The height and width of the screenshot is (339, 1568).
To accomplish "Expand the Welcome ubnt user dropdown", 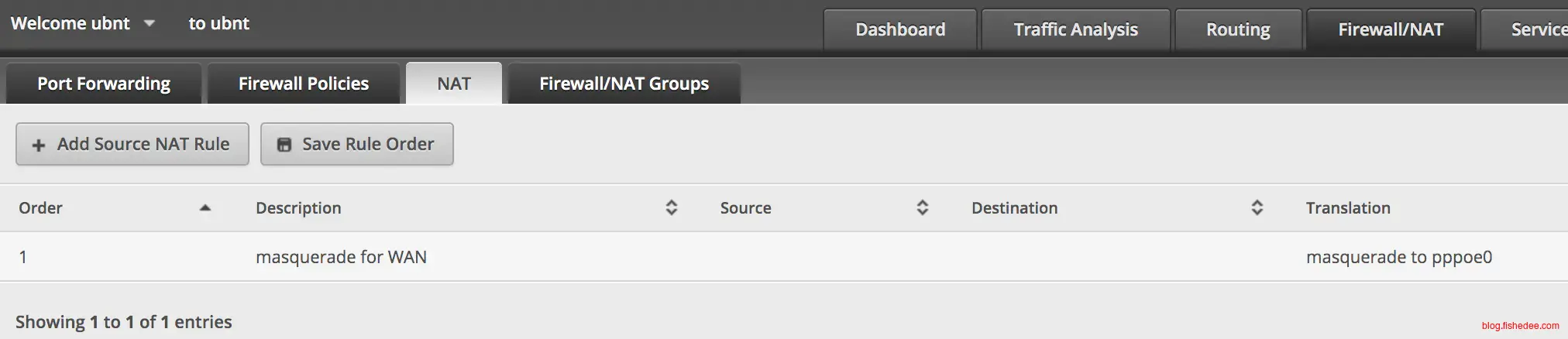I will 150,23.
